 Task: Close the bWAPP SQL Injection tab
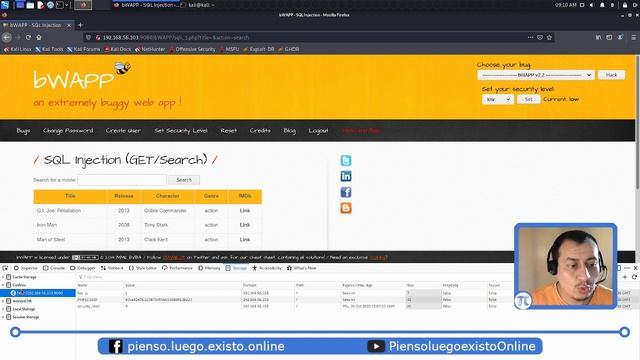(x=69, y=25)
